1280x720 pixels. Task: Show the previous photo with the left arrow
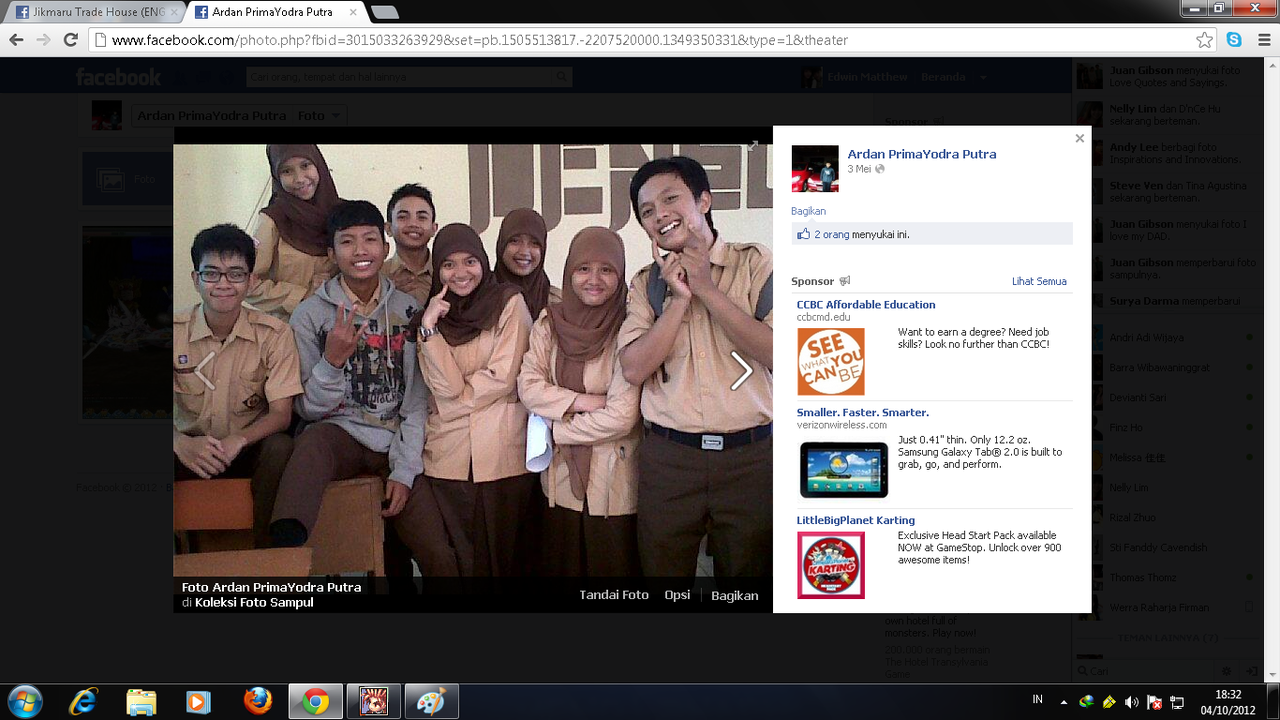[x=205, y=370]
